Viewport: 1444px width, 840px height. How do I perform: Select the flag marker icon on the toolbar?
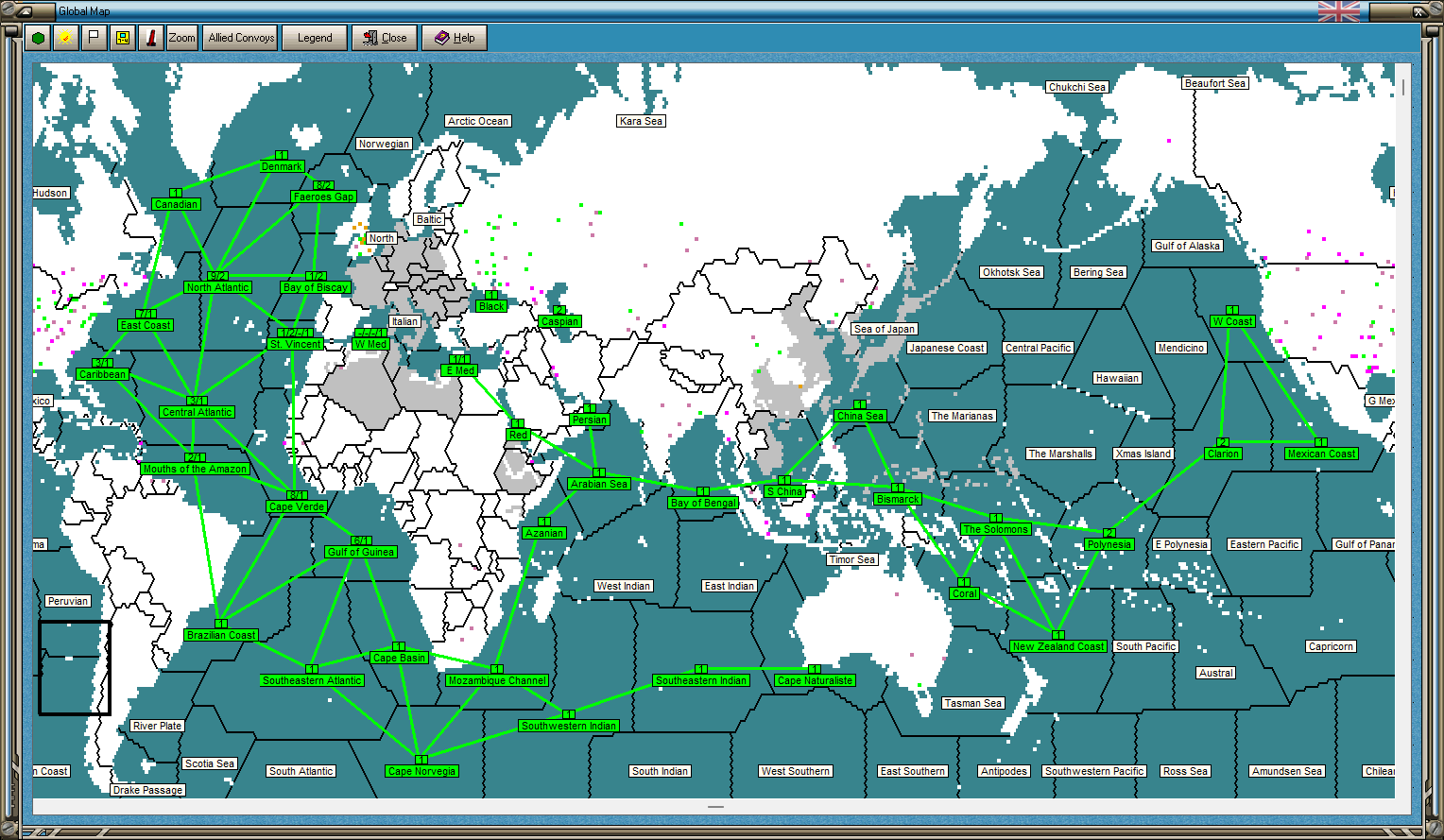(x=94, y=38)
